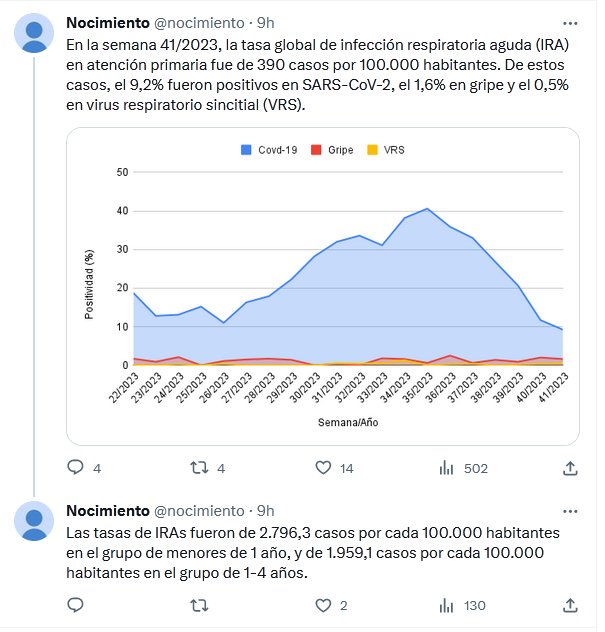Open the 9h timestamp of first tweet

266,23
